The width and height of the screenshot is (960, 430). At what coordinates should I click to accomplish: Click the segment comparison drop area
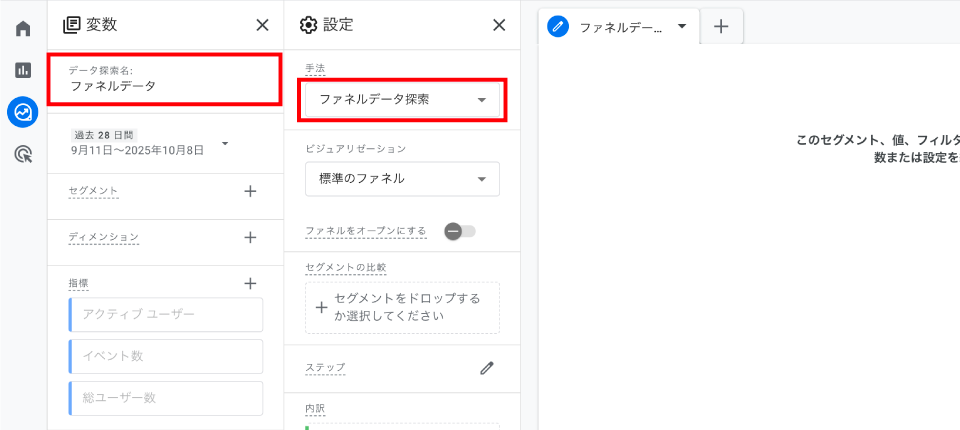click(x=402, y=307)
